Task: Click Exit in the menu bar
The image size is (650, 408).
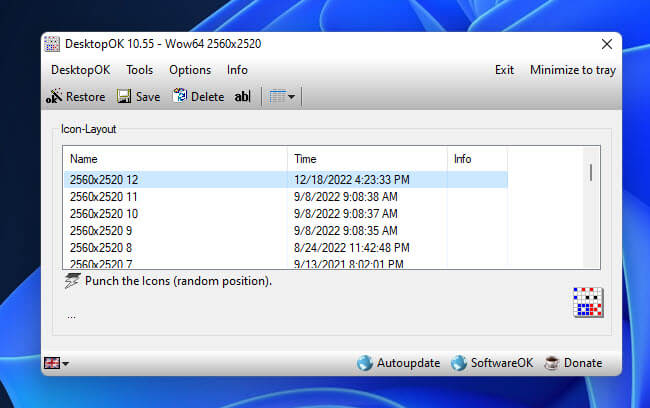Action: tap(504, 70)
